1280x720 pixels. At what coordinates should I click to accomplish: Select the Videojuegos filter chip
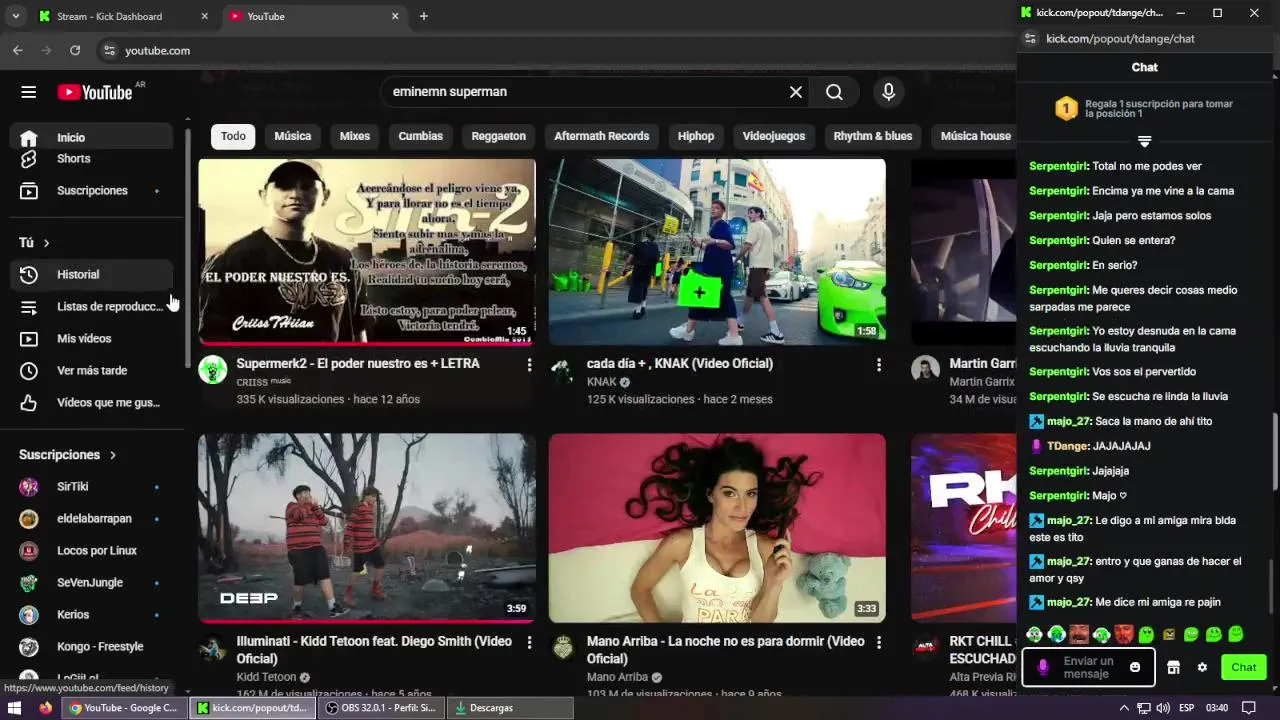[x=774, y=136]
